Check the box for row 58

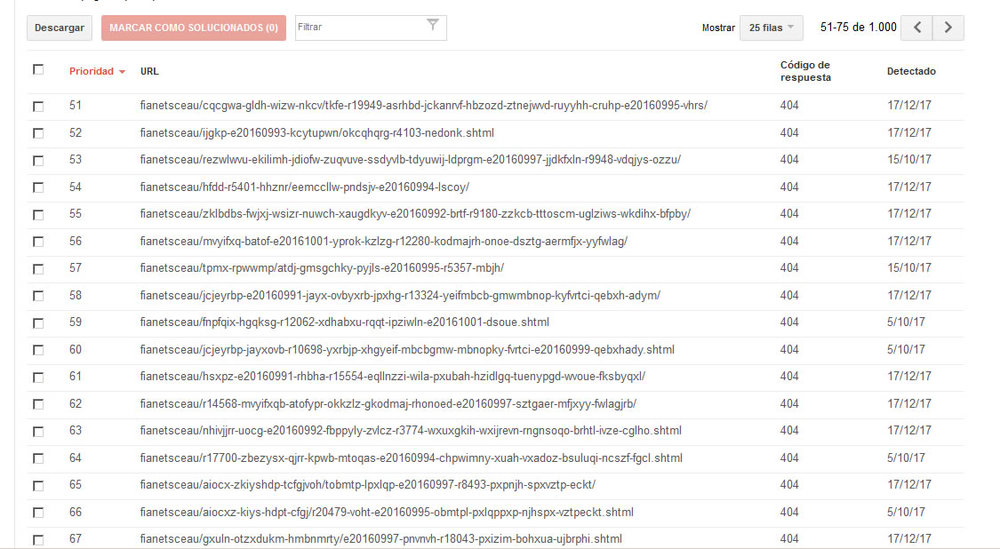click(38, 296)
